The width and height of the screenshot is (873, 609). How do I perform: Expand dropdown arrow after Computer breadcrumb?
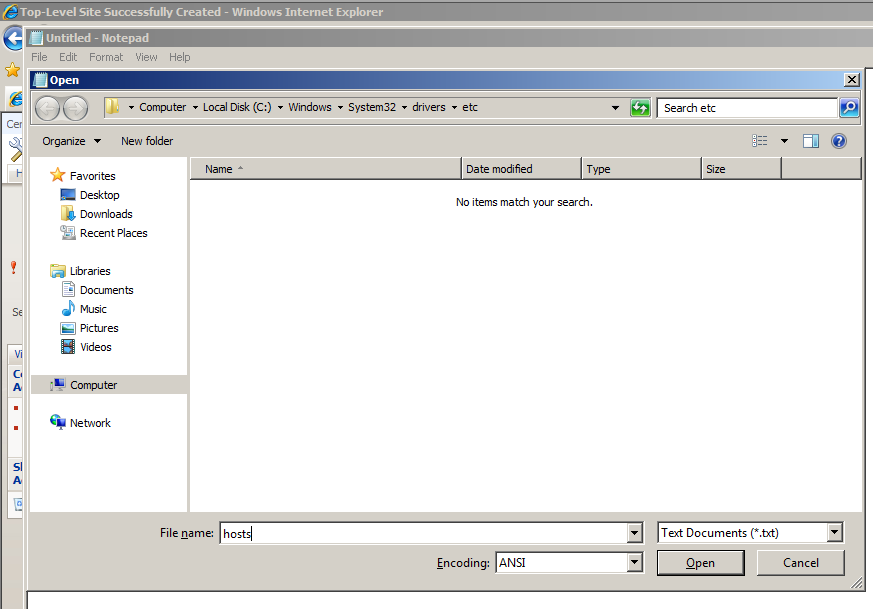click(x=195, y=107)
